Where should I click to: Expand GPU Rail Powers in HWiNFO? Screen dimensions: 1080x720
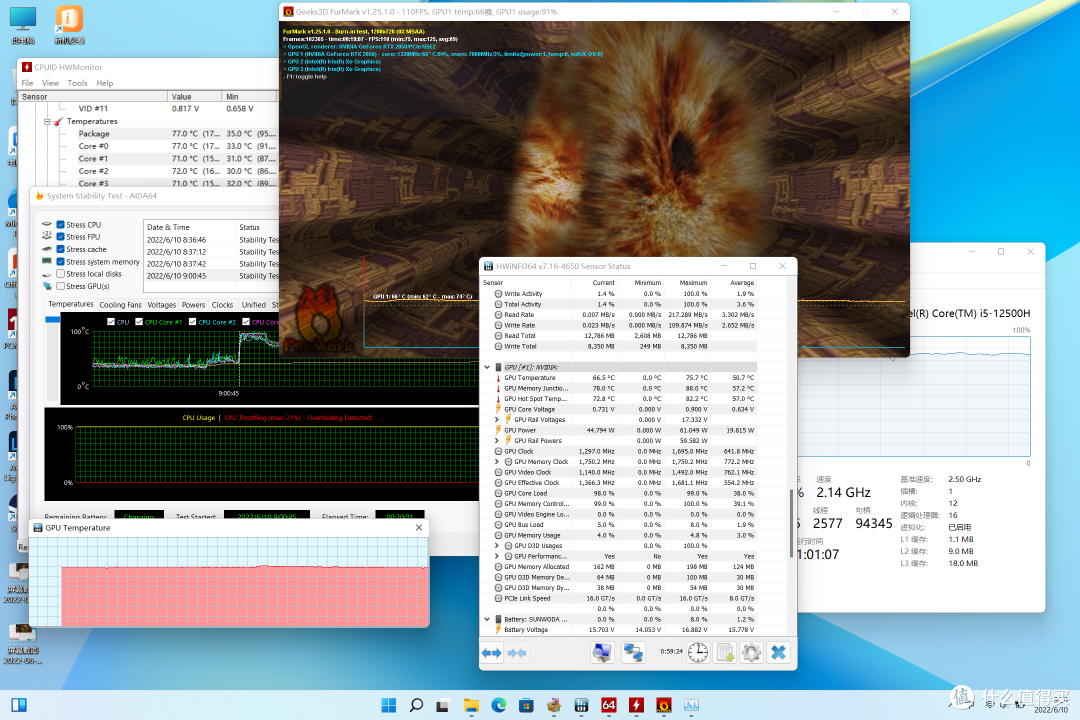tap(497, 441)
